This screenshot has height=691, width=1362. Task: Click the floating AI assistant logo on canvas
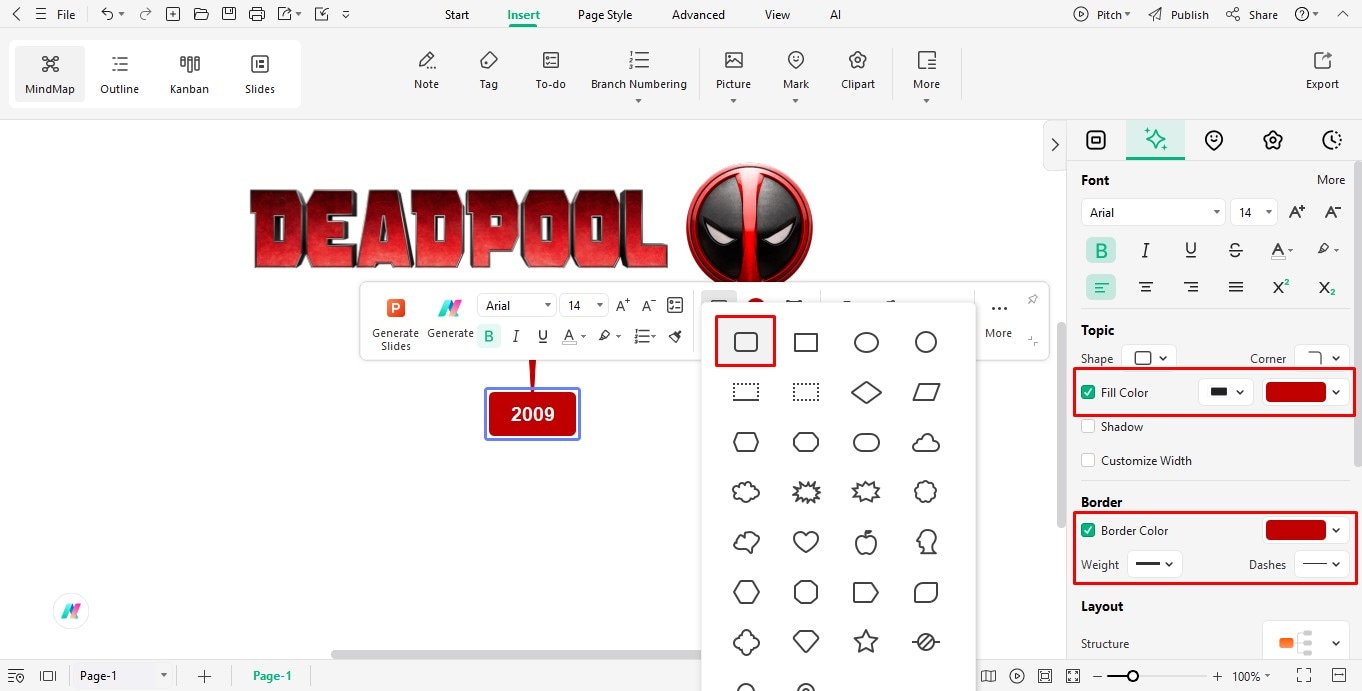coord(71,611)
